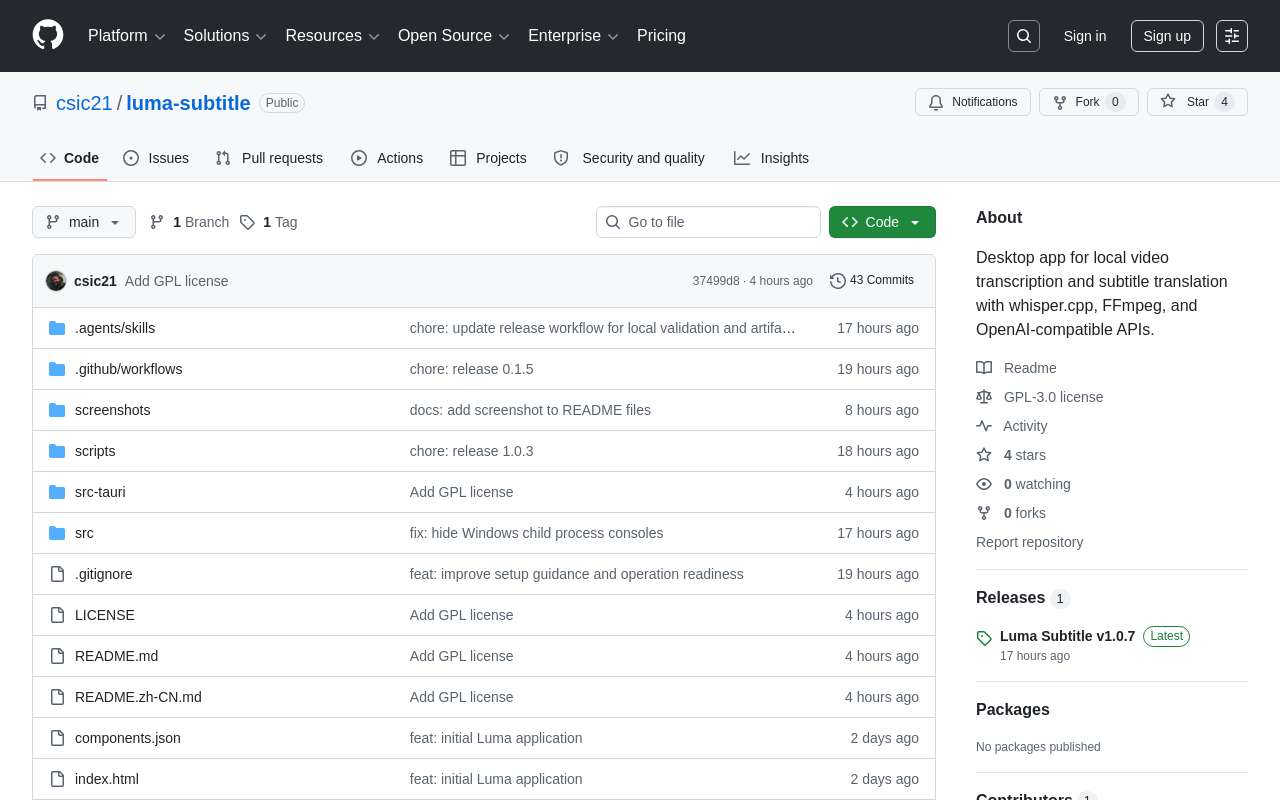
Task: Click the Sign up button
Action: coord(1167,36)
